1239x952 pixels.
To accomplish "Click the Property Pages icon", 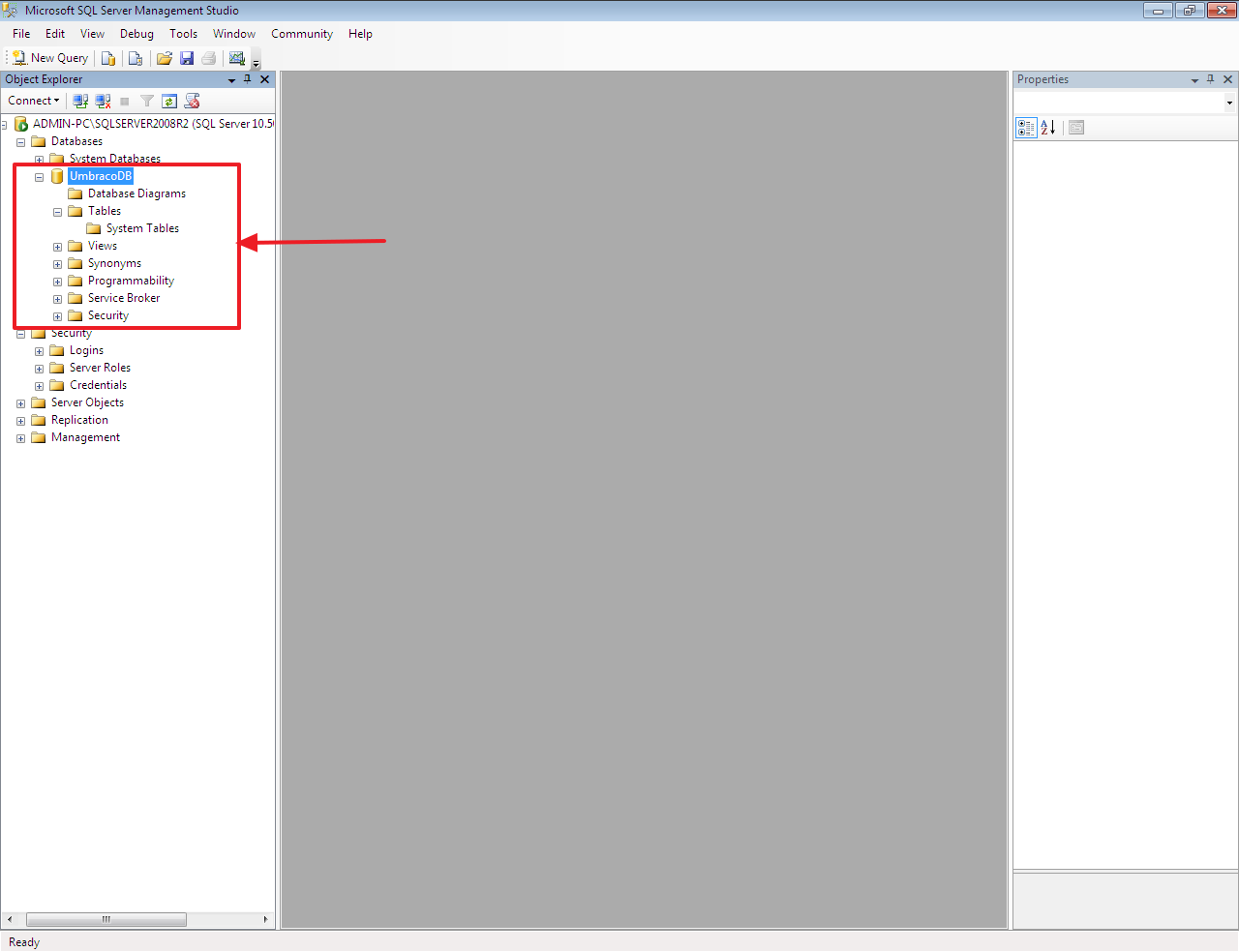I will [x=1076, y=128].
